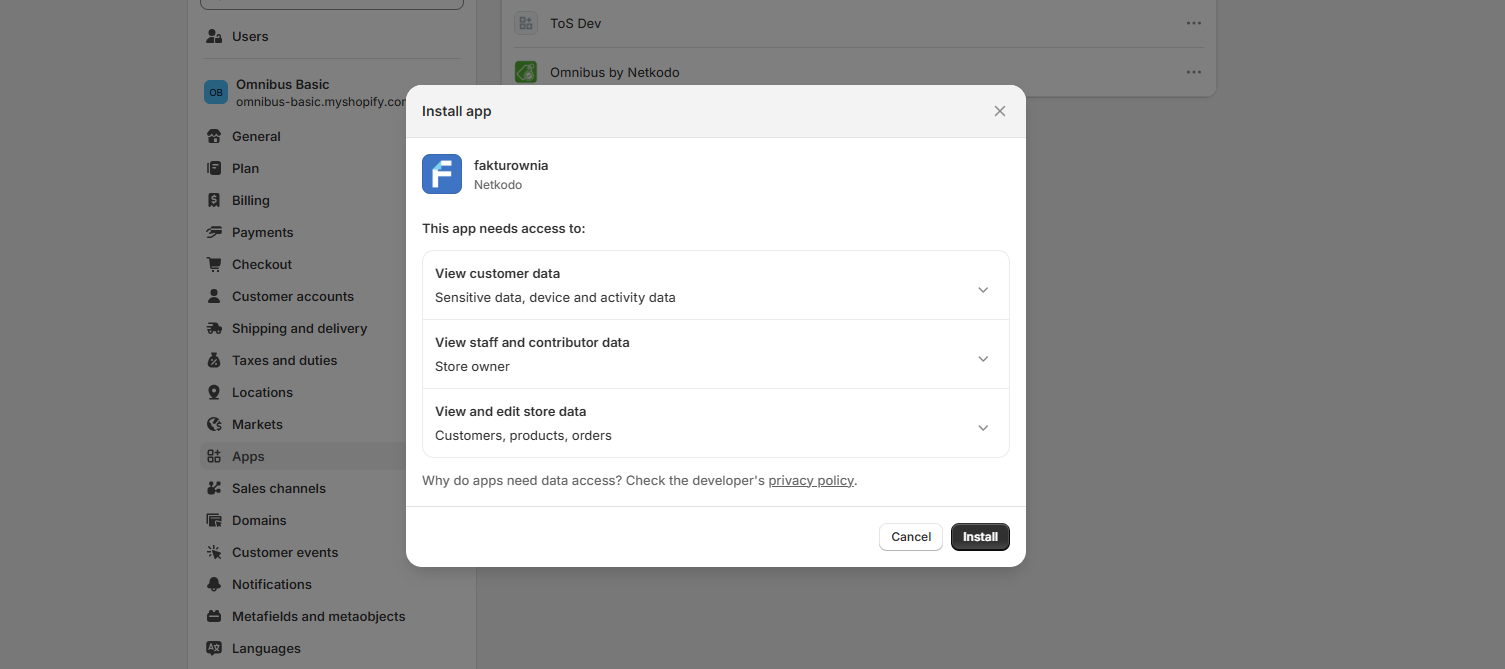Click the Domains icon in sidebar

click(x=214, y=520)
